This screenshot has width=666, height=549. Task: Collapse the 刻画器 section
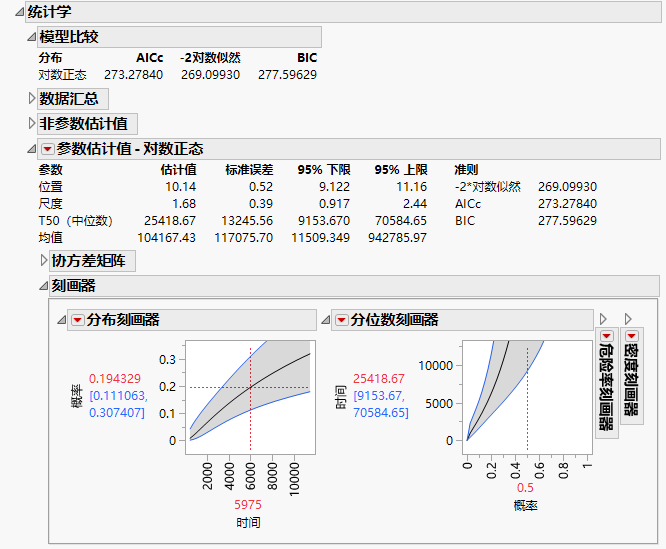[x=43, y=286]
